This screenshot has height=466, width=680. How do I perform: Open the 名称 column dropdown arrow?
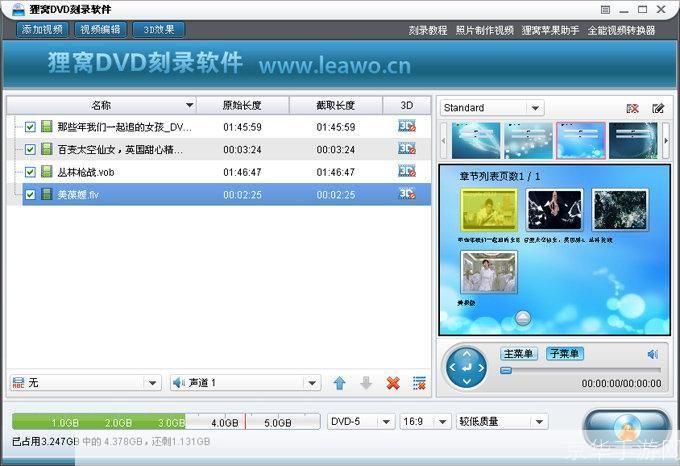point(189,105)
